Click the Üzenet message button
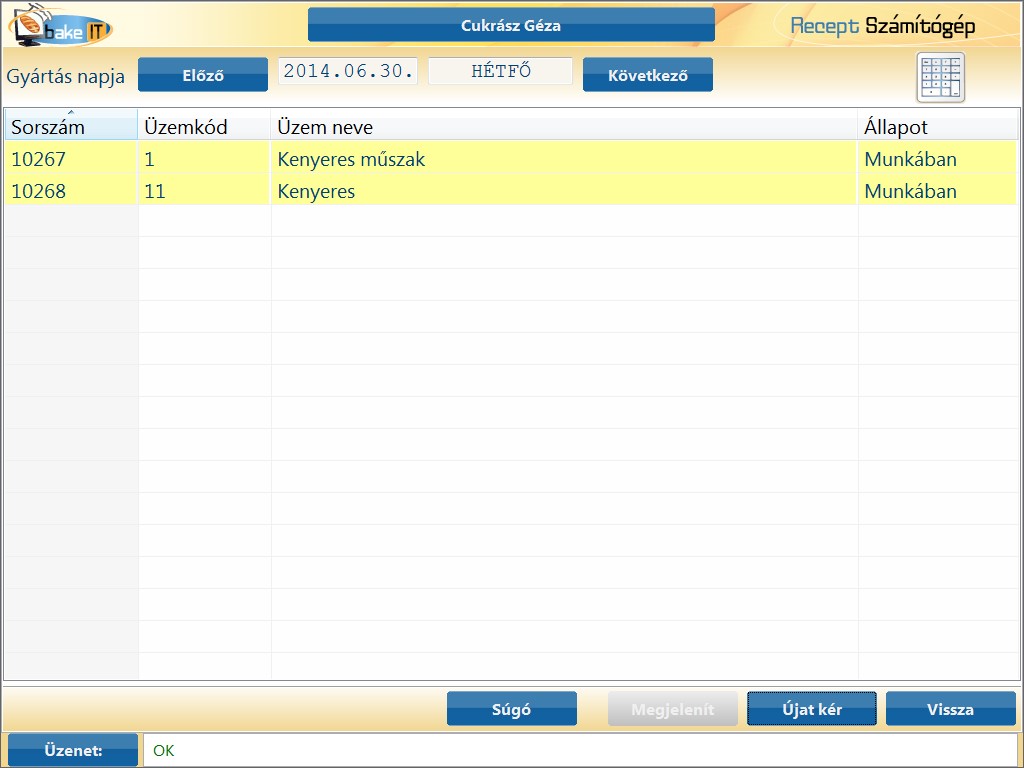Viewport: 1024px width, 768px height. pos(72,750)
